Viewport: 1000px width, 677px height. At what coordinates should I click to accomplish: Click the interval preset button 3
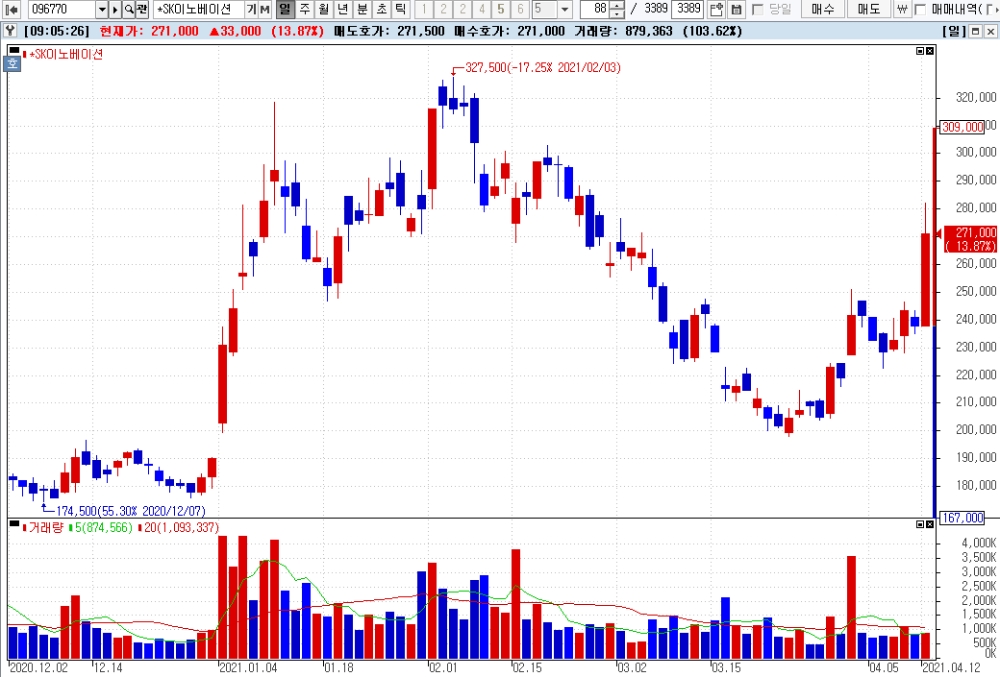point(463,9)
